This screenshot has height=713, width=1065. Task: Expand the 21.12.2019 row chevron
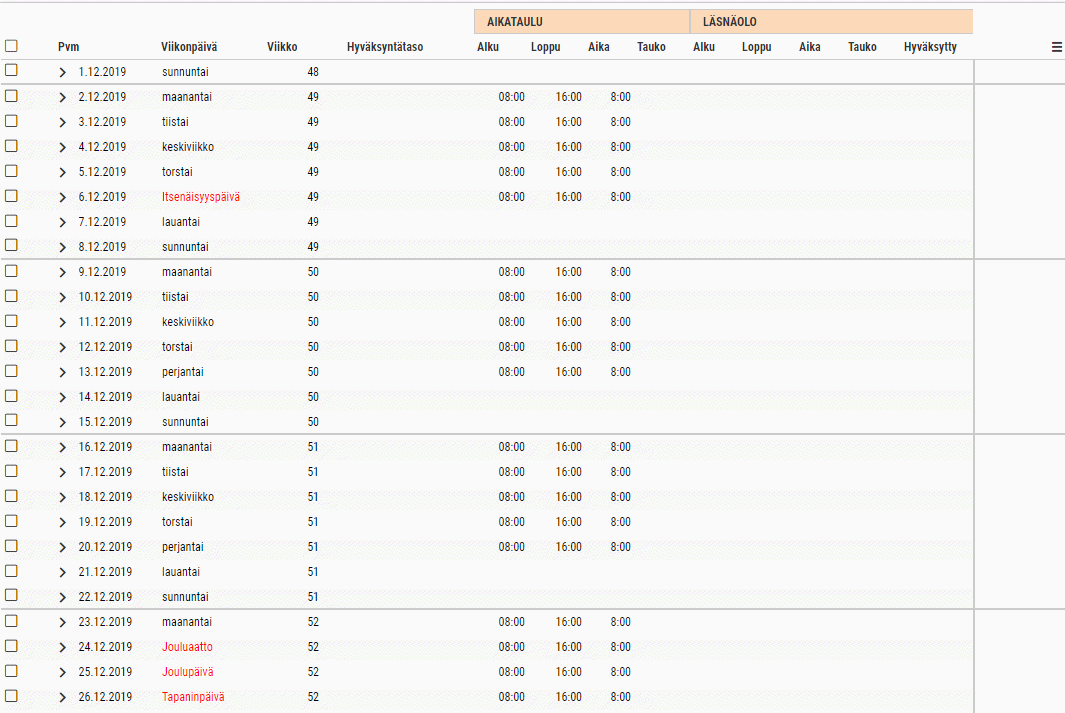[x=62, y=572]
